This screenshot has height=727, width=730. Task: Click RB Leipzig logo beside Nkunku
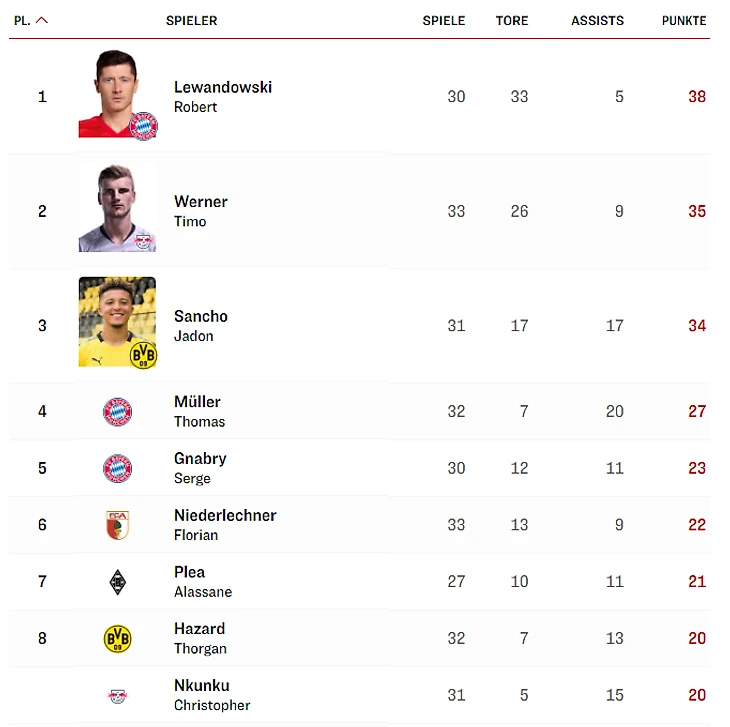118,695
